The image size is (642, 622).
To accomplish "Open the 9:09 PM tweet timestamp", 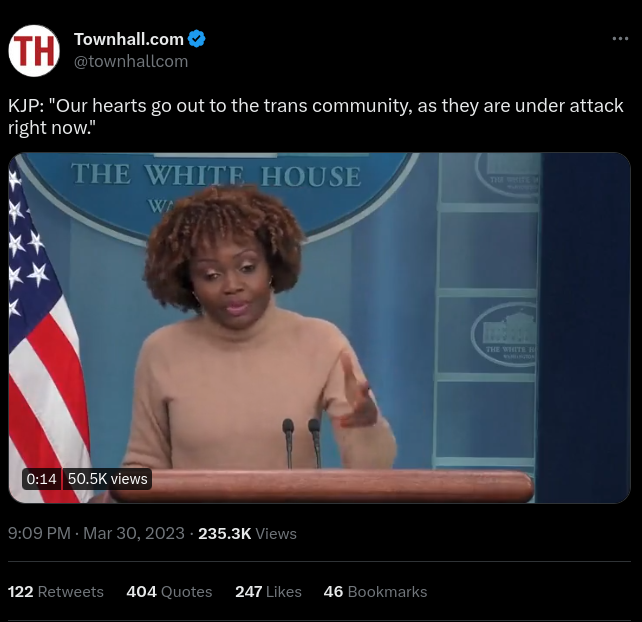I will click(x=39, y=533).
